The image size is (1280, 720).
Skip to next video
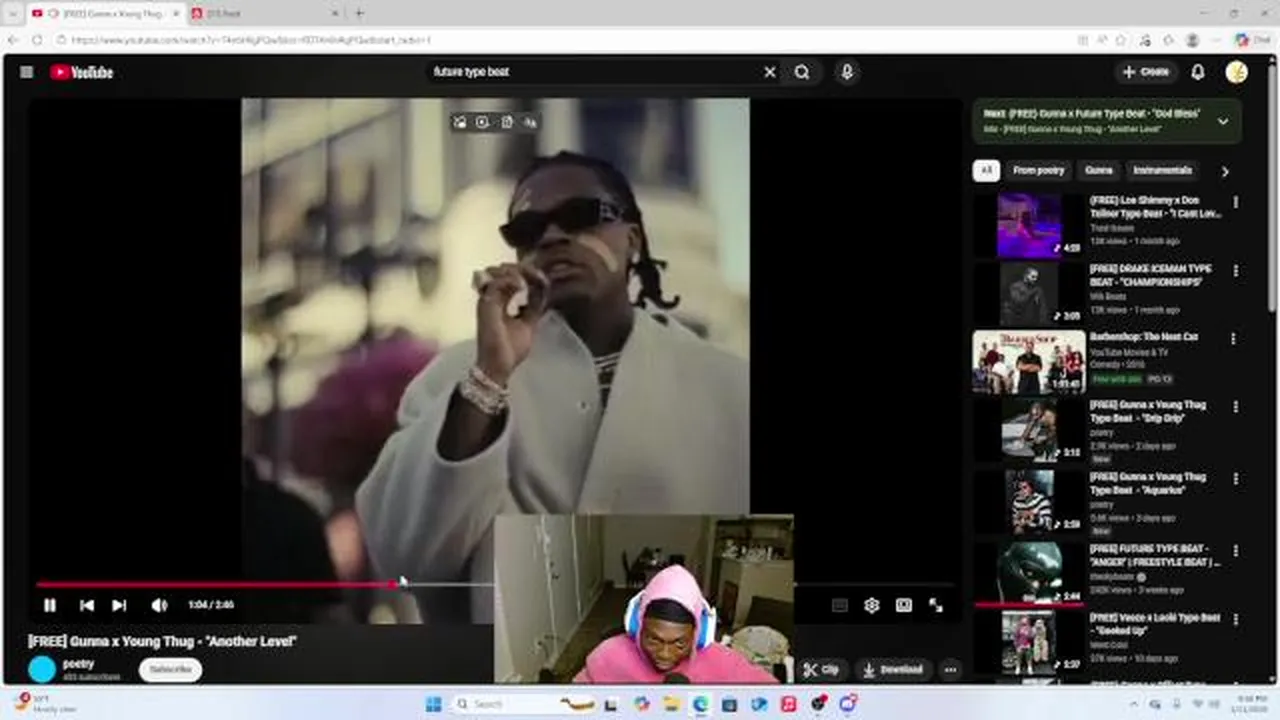coord(119,605)
